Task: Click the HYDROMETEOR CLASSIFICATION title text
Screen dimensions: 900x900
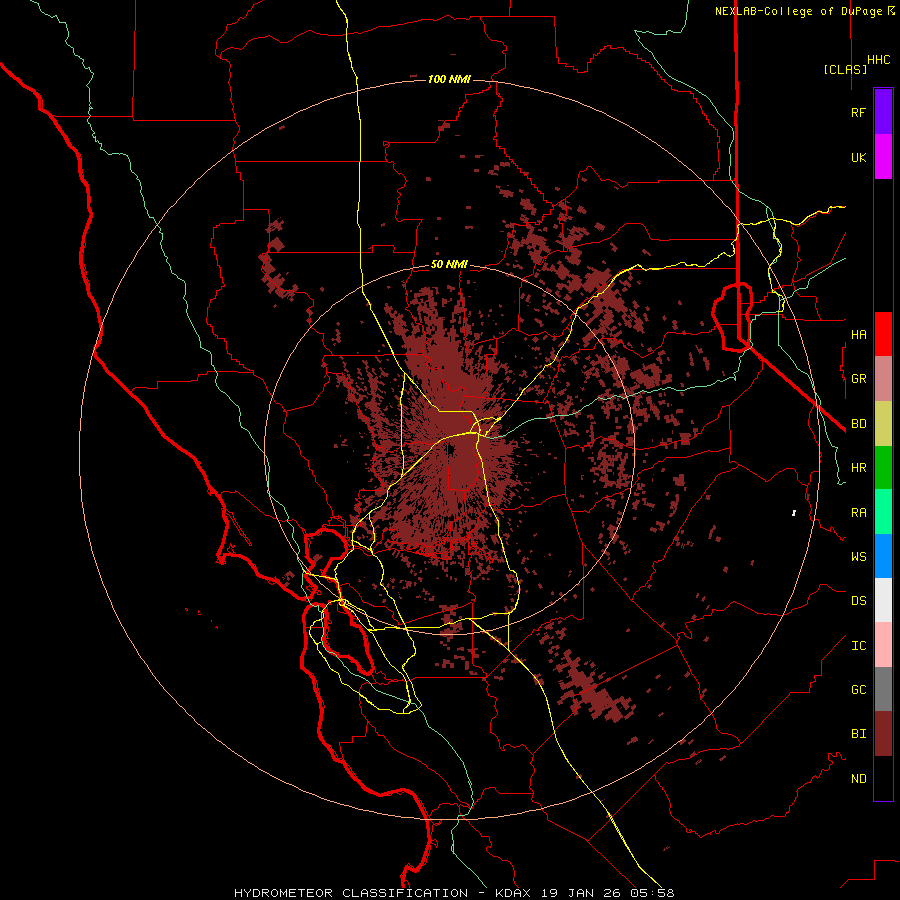Action: [x=351, y=893]
